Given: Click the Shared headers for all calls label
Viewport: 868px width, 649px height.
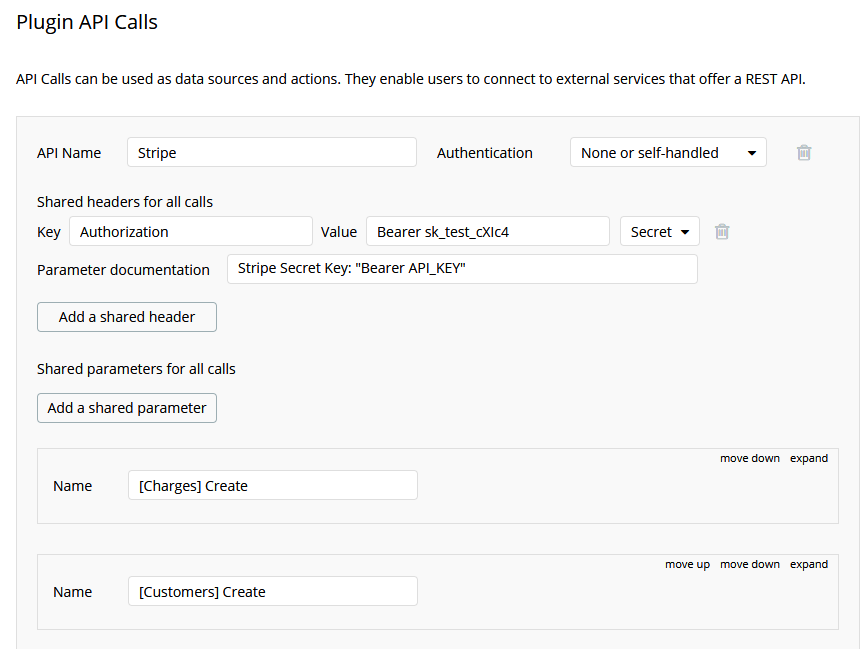Looking at the screenshot, I should click(125, 202).
